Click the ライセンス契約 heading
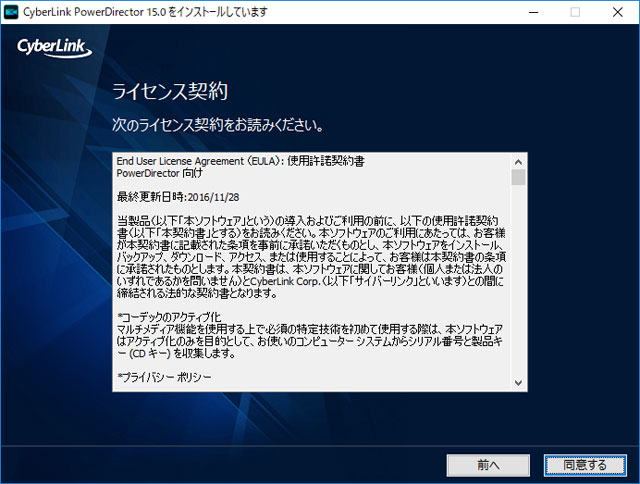Viewport: 640px width, 484px height. pos(170,91)
